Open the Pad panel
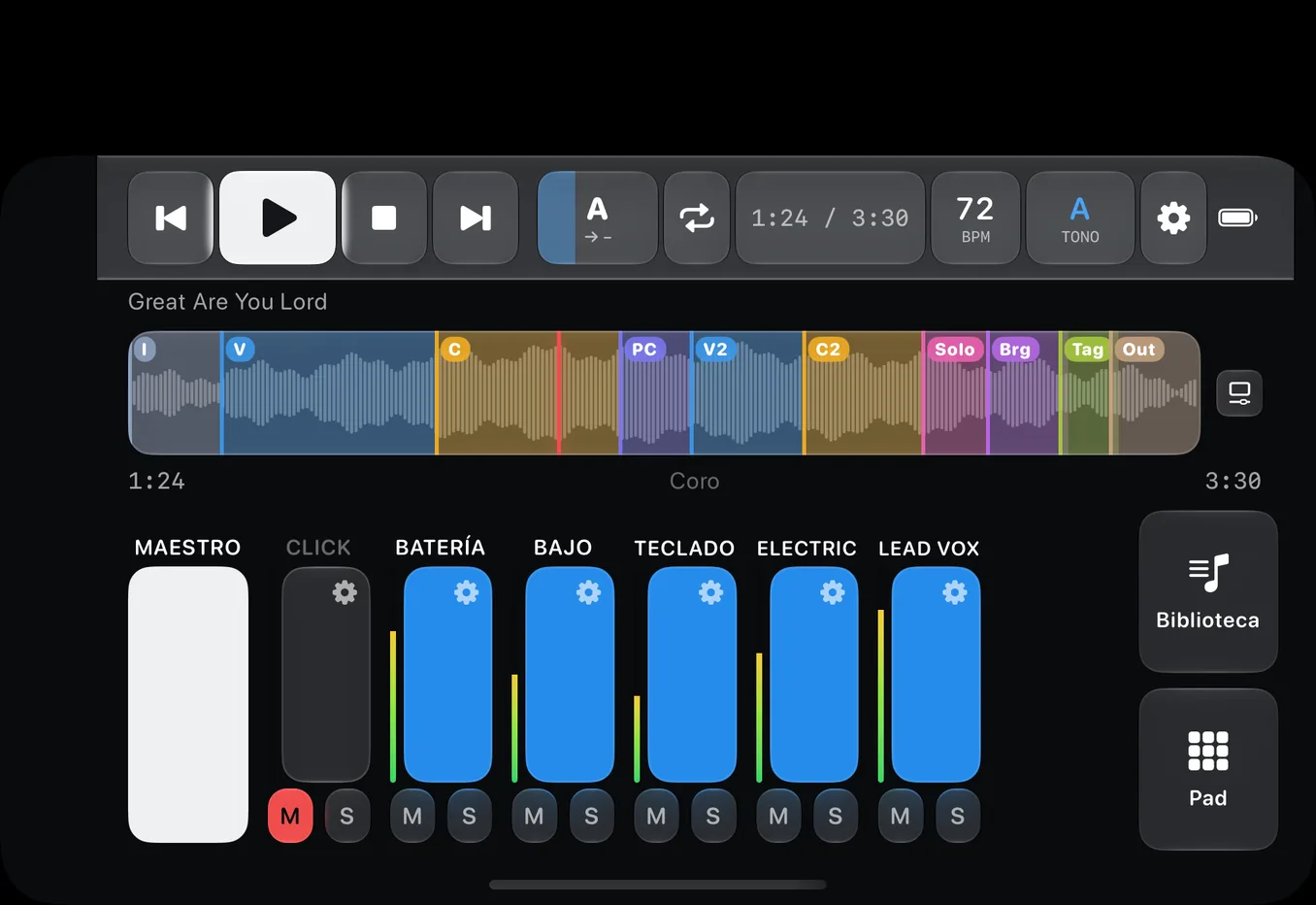The height and width of the screenshot is (905, 1316). click(x=1208, y=769)
